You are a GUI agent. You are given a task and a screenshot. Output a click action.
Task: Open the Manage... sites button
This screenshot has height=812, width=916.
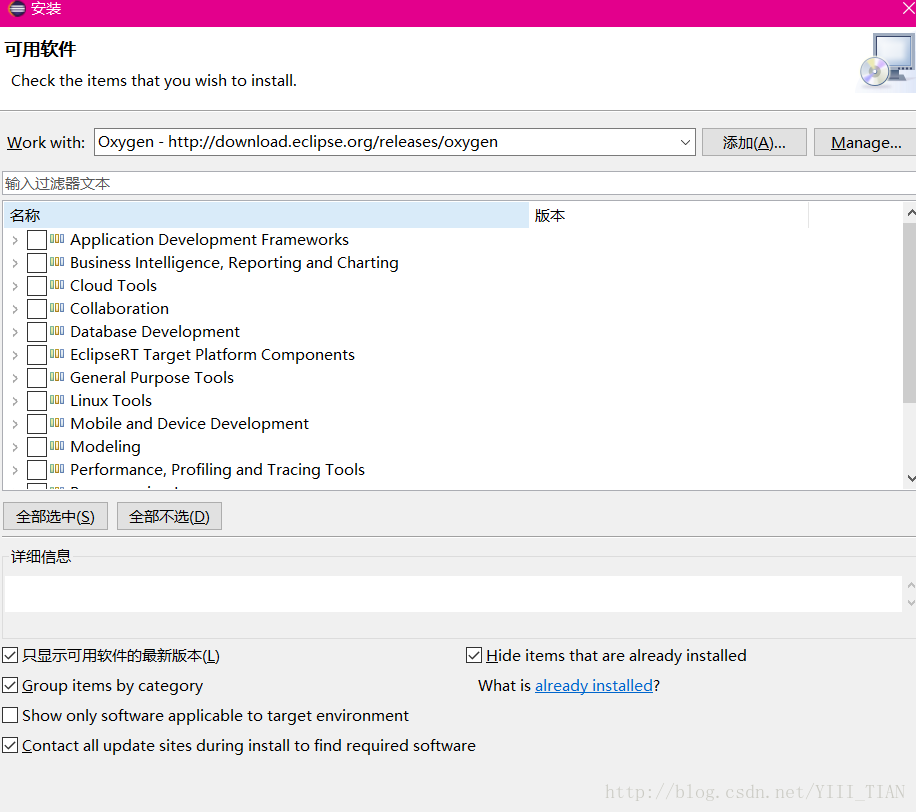coord(866,143)
